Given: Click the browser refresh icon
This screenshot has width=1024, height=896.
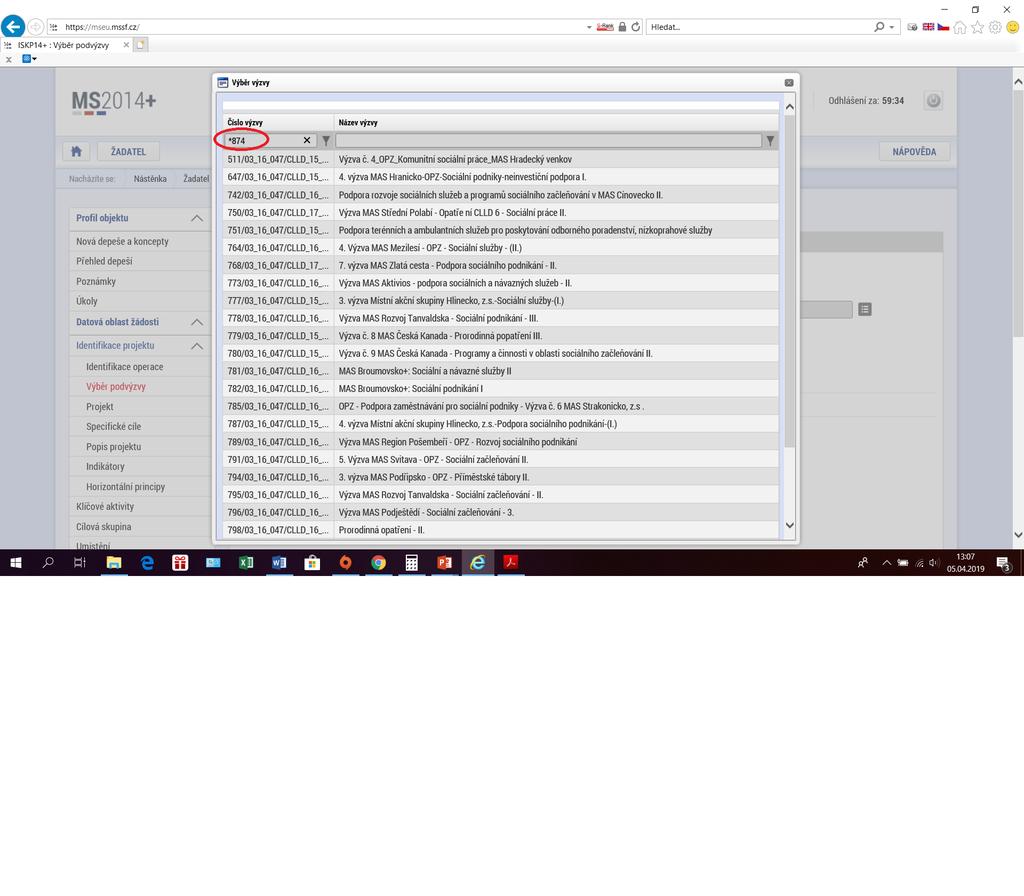Looking at the screenshot, I should click(x=635, y=27).
